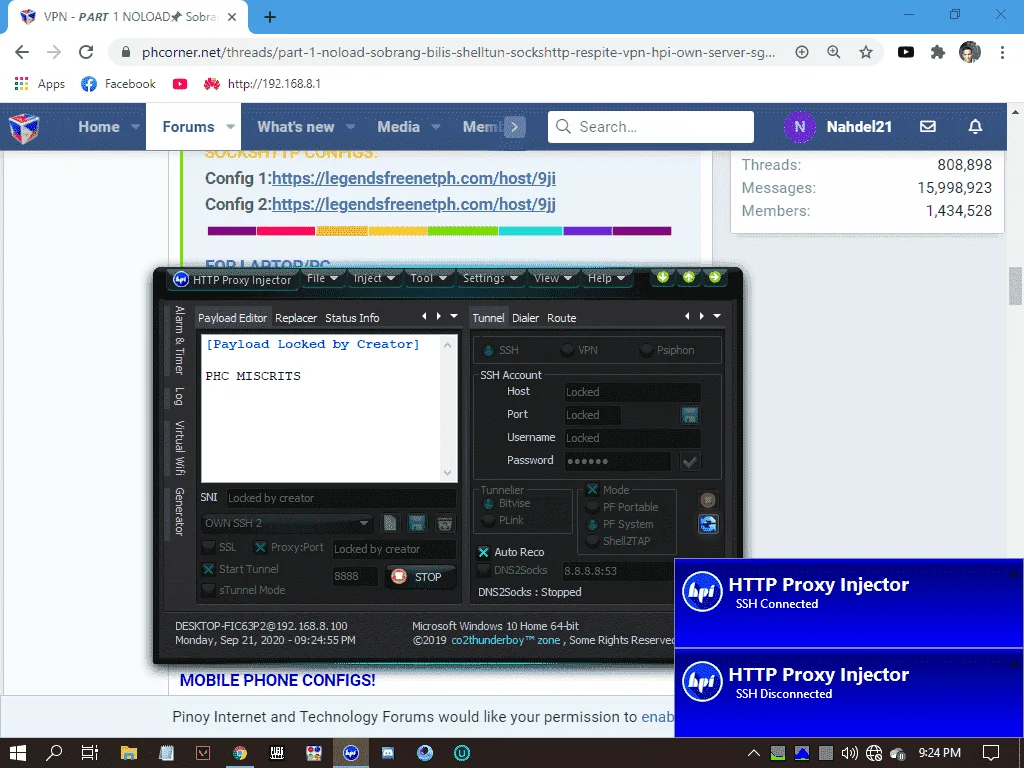Open the Inject menu dropdown

[374, 278]
